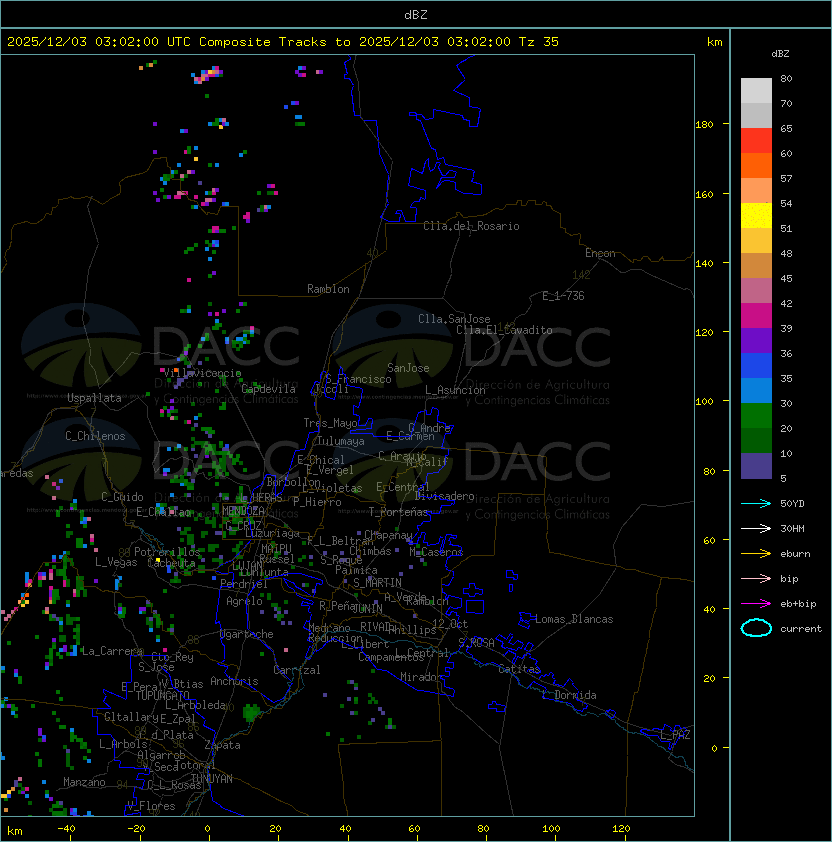Click the white 30HM arrow in legend
Screen dimensions: 832x842
coord(756,528)
